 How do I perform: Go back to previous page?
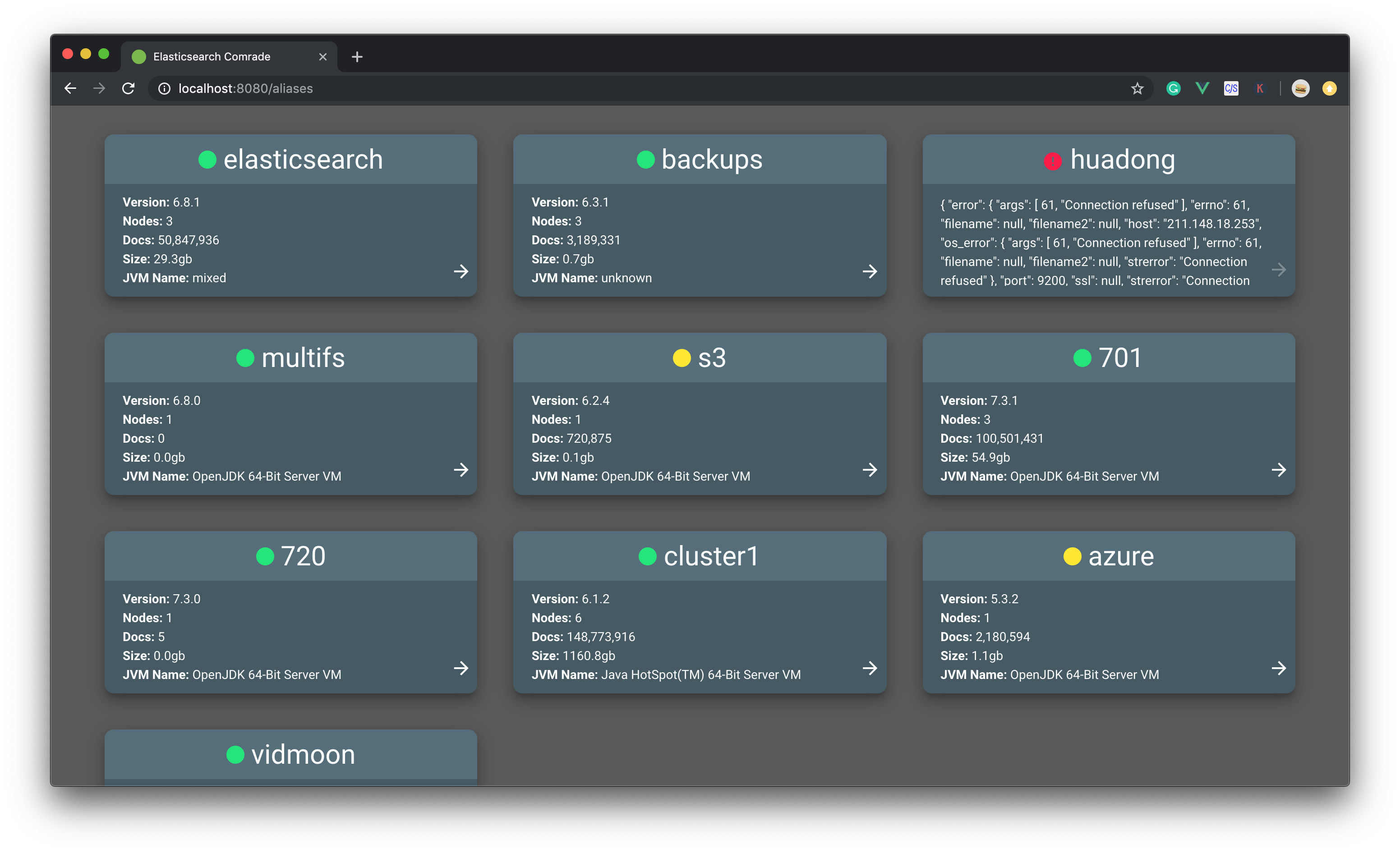[x=70, y=89]
